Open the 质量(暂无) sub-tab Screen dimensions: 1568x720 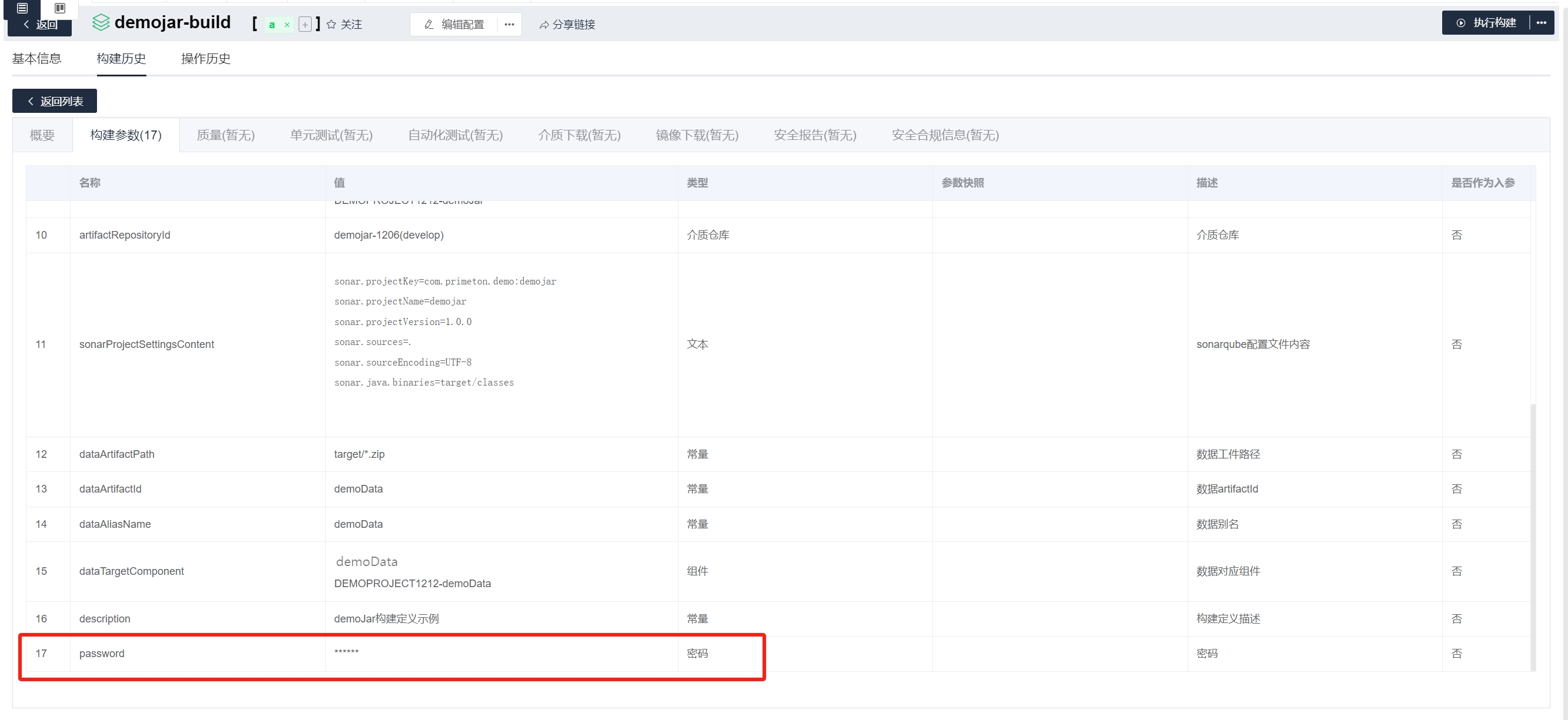point(225,135)
